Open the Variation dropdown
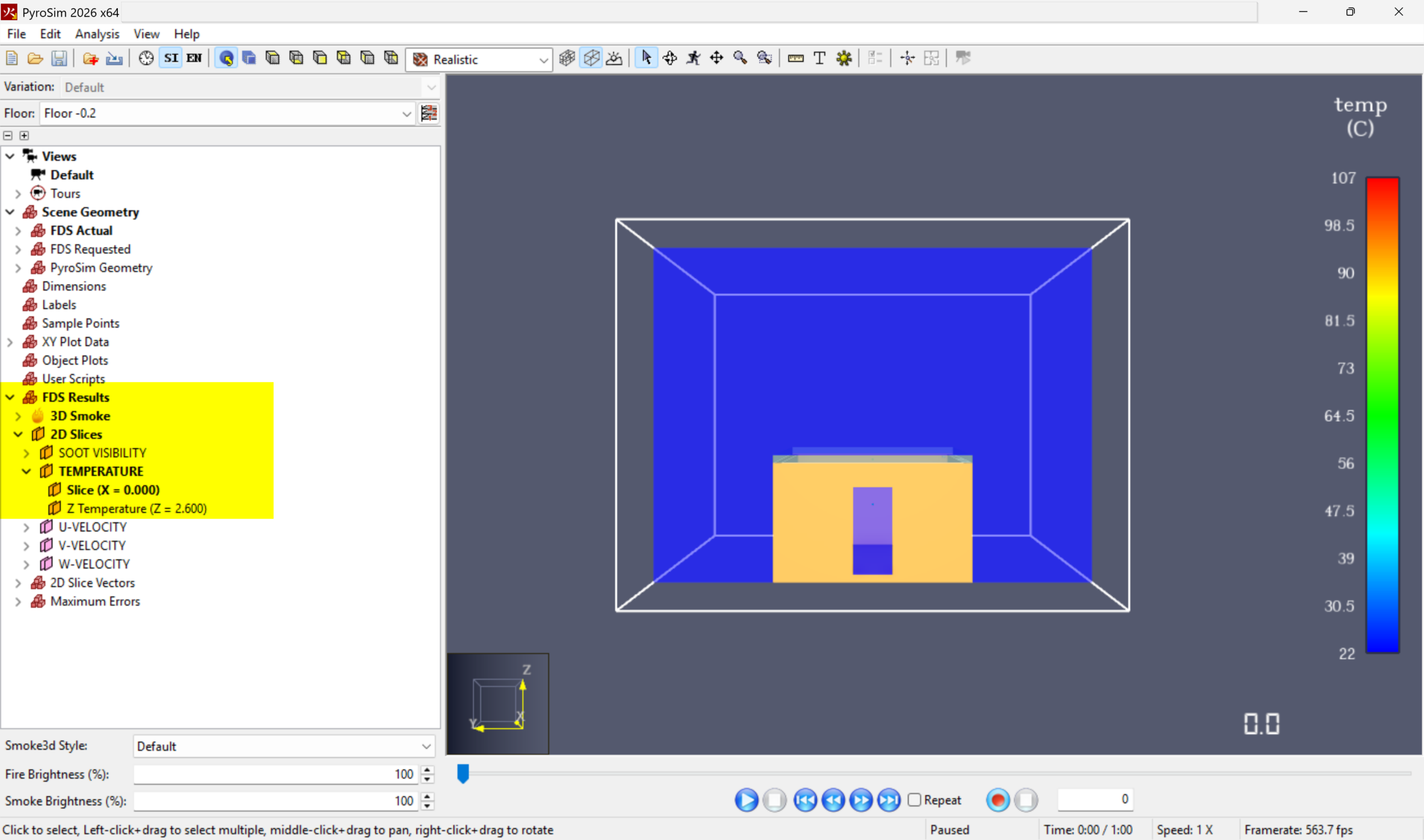This screenshot has height=840, width=1424. pos(250,87)
